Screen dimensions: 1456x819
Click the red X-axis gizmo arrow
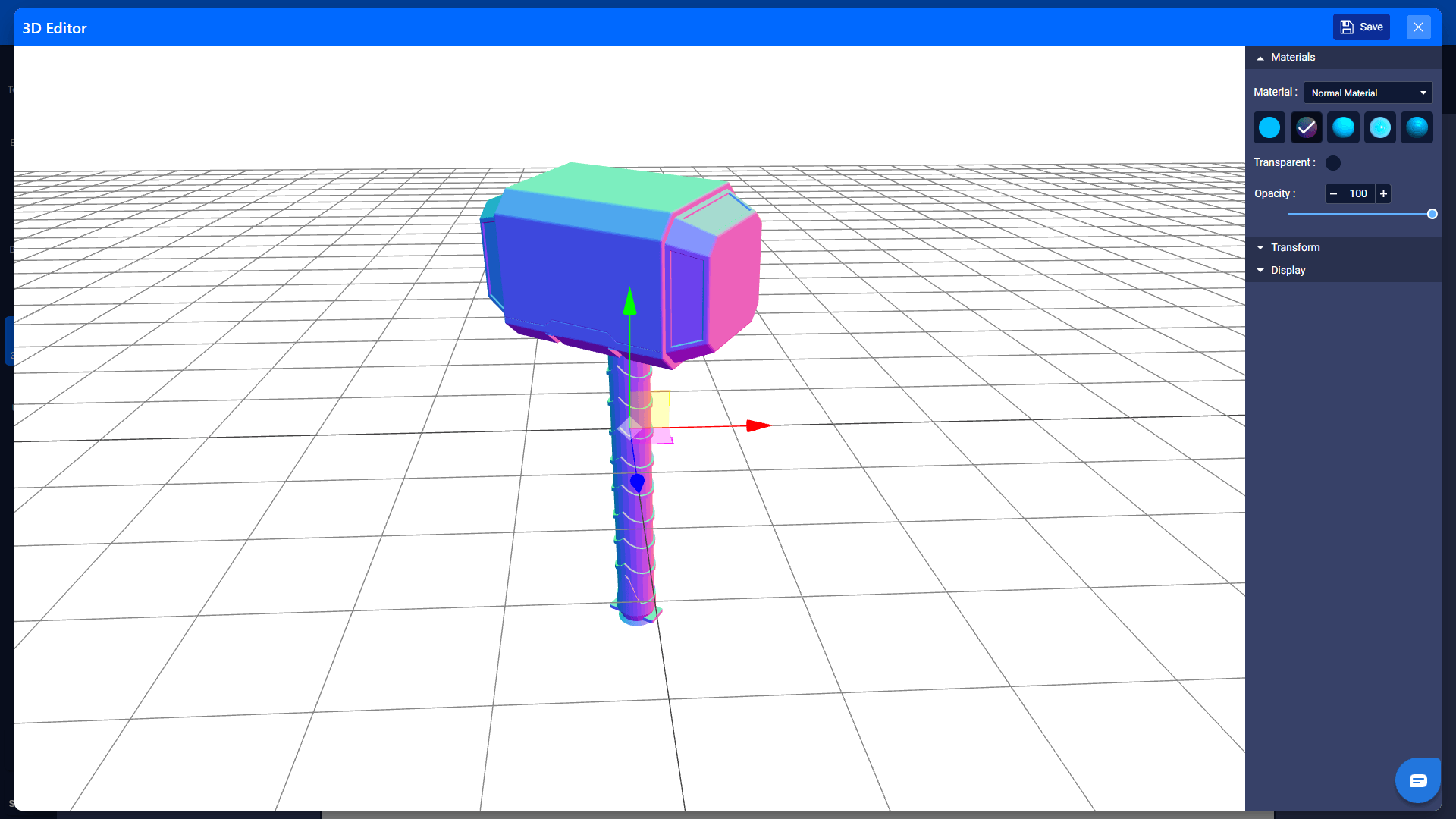coord(758,426)
